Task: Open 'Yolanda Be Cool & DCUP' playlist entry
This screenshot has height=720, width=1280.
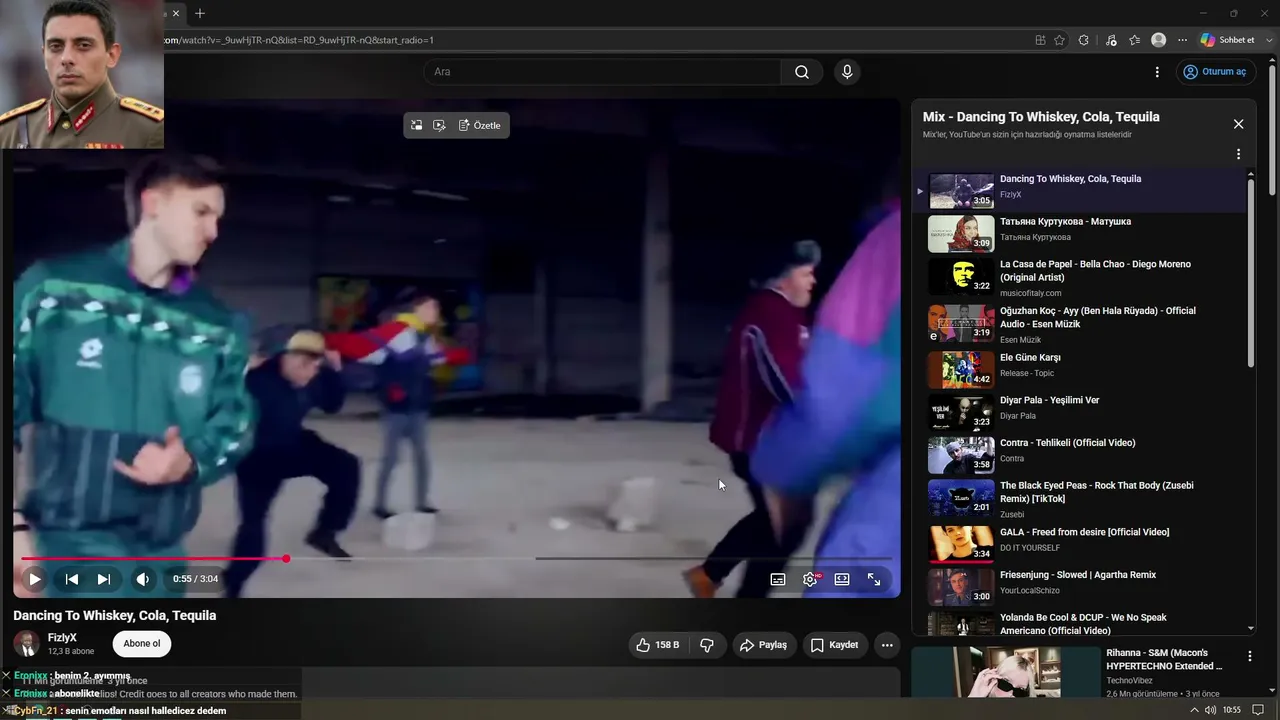Action: coord(1081,623)
